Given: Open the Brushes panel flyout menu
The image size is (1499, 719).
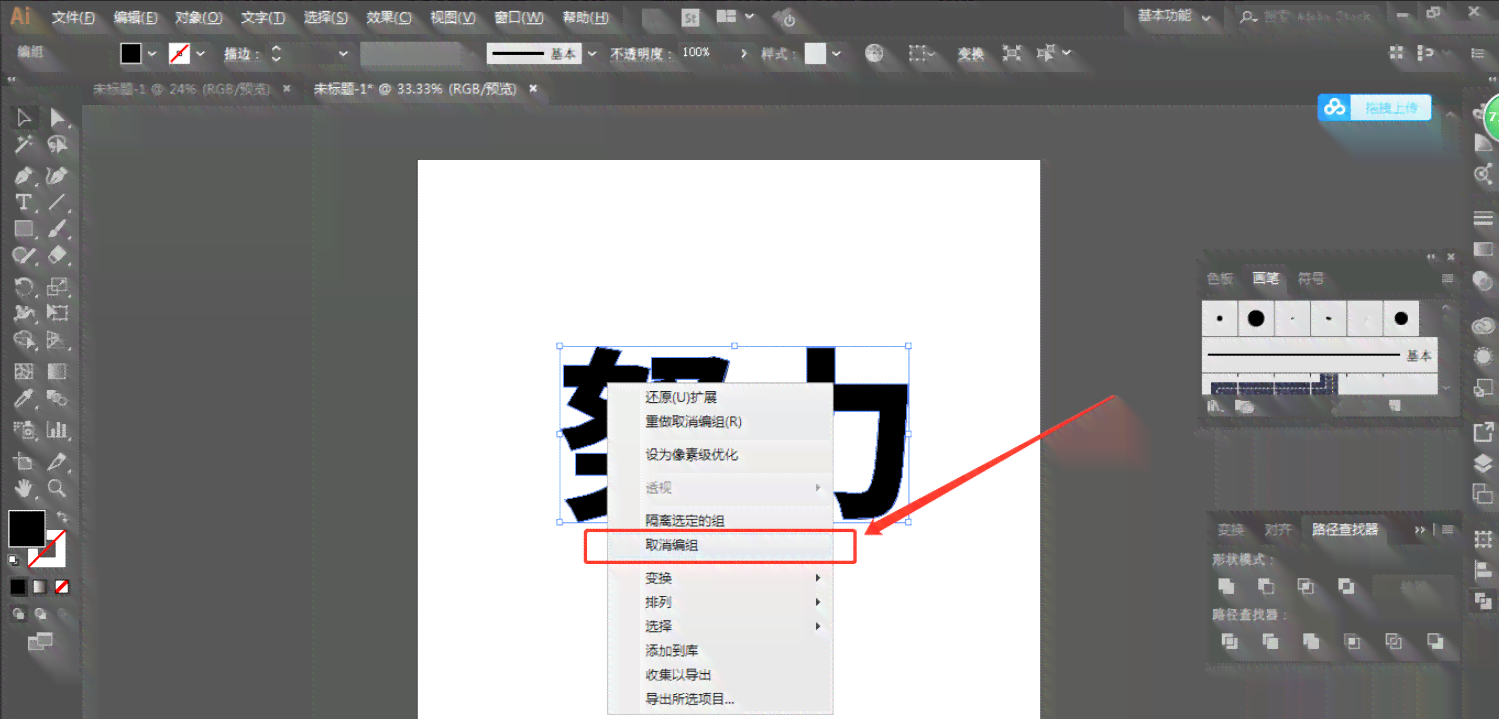Looking at the screenshot, I should pyautogui.click(x=1447, y=279).
